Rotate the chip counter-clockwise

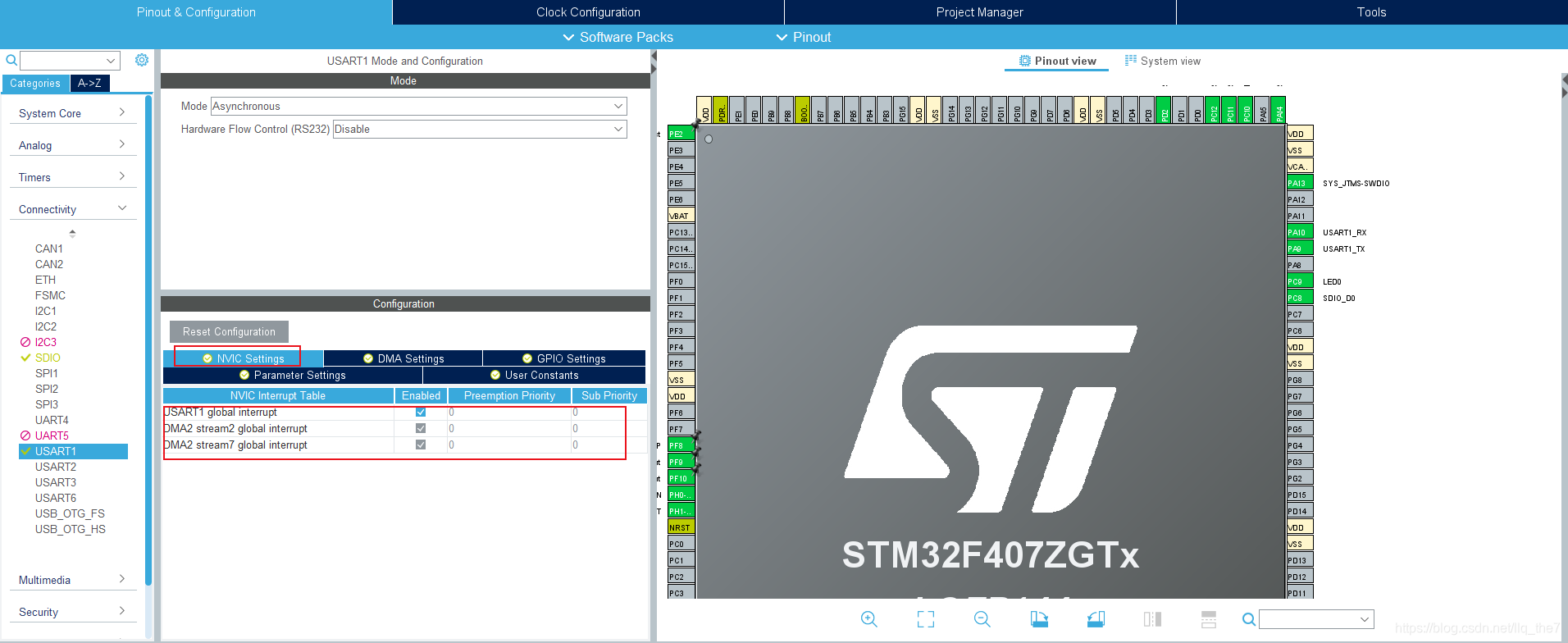[1096, 619]
